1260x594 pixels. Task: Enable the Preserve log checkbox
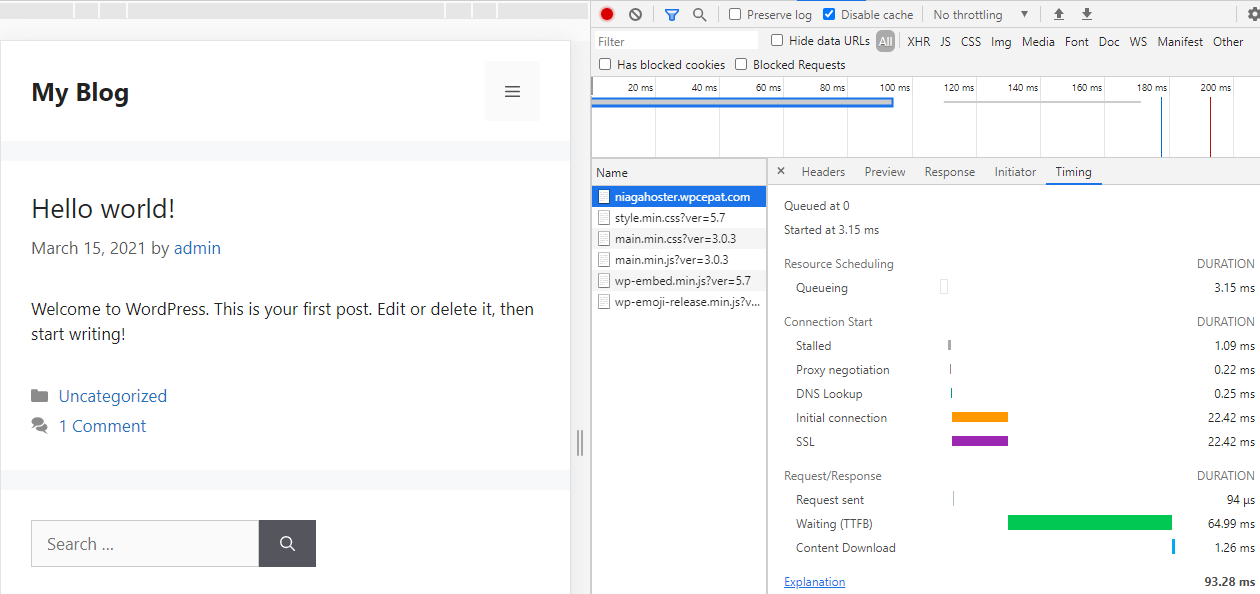[x=735, y=15]
